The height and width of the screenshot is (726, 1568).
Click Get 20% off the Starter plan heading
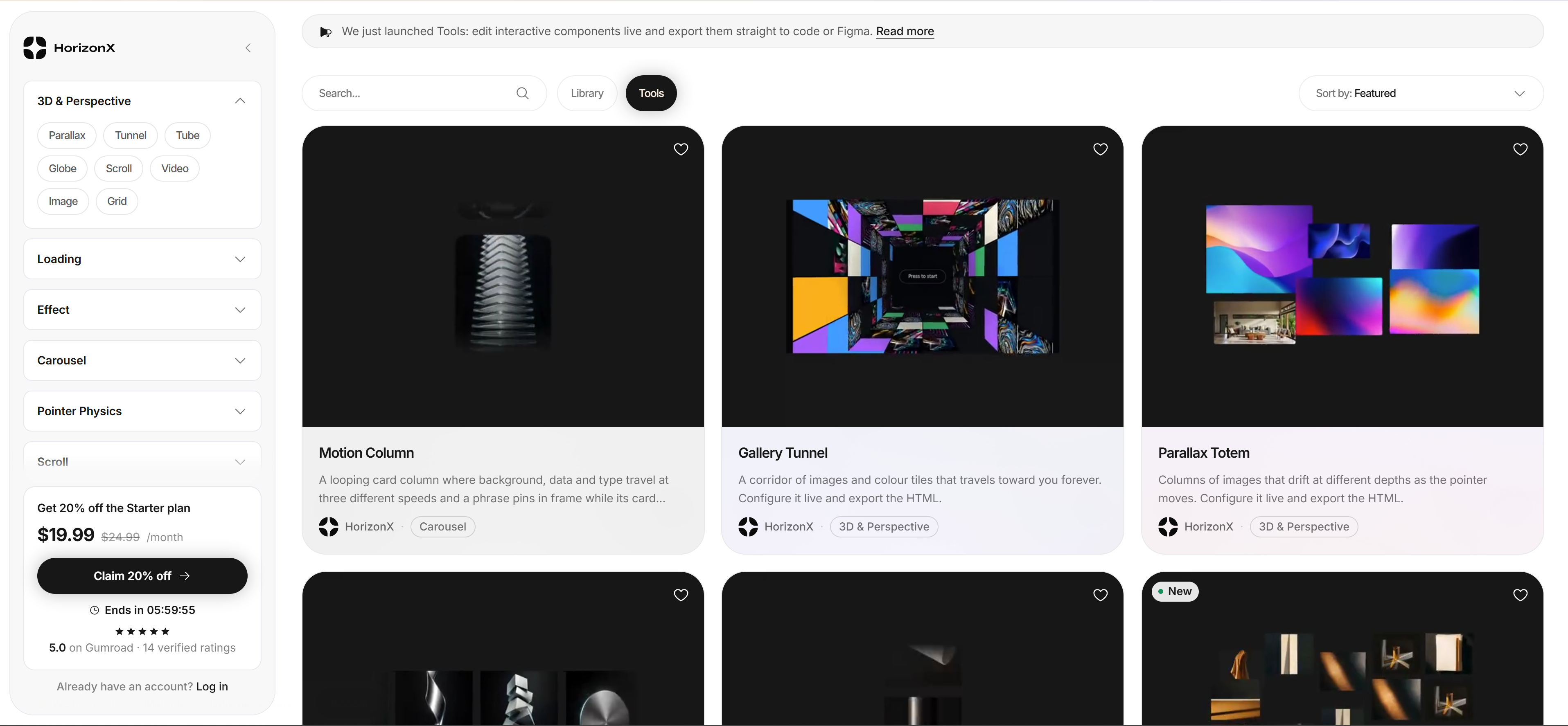click(x=114, y=508)
